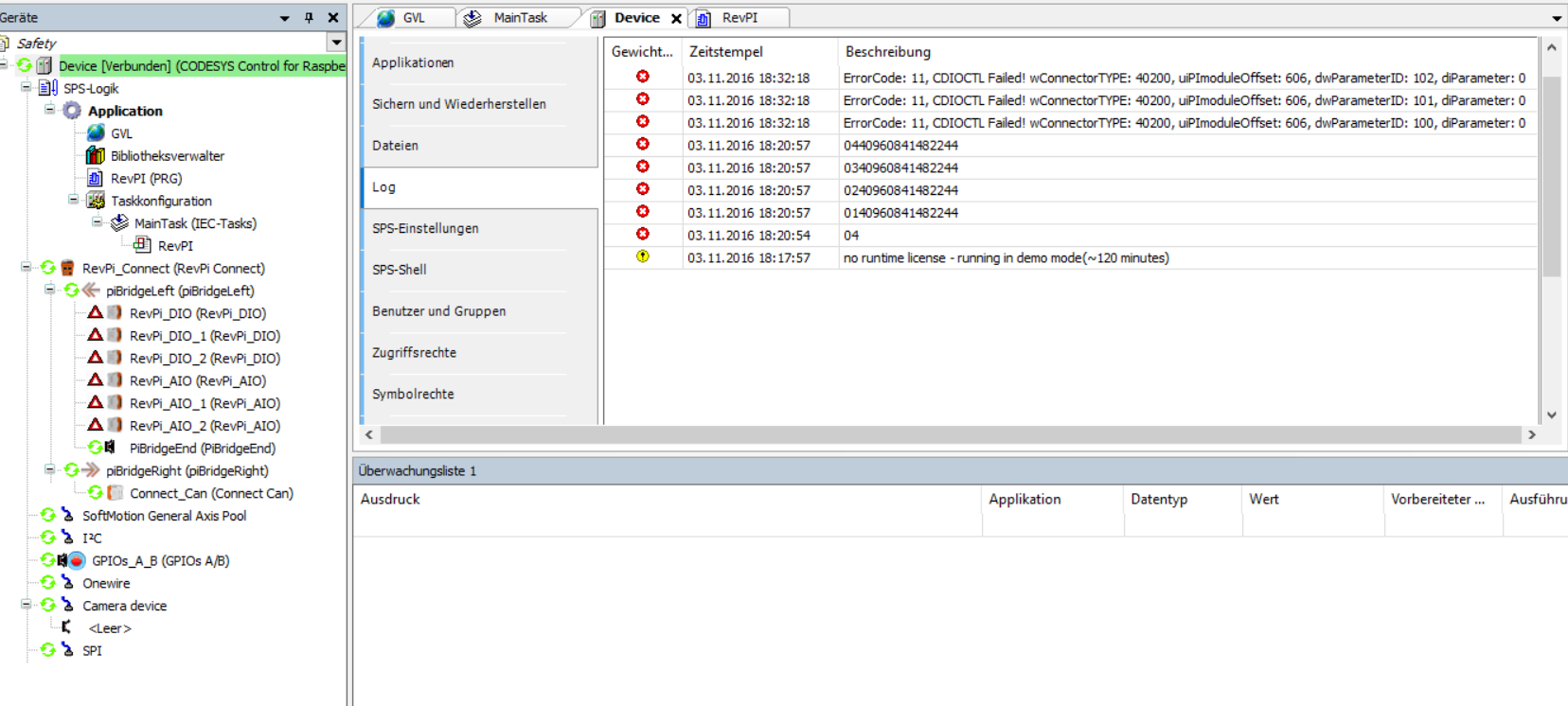This screenshot has width=1568, height=706.
Task: Switch to the MainTask tab
Action: pos(519,18)
